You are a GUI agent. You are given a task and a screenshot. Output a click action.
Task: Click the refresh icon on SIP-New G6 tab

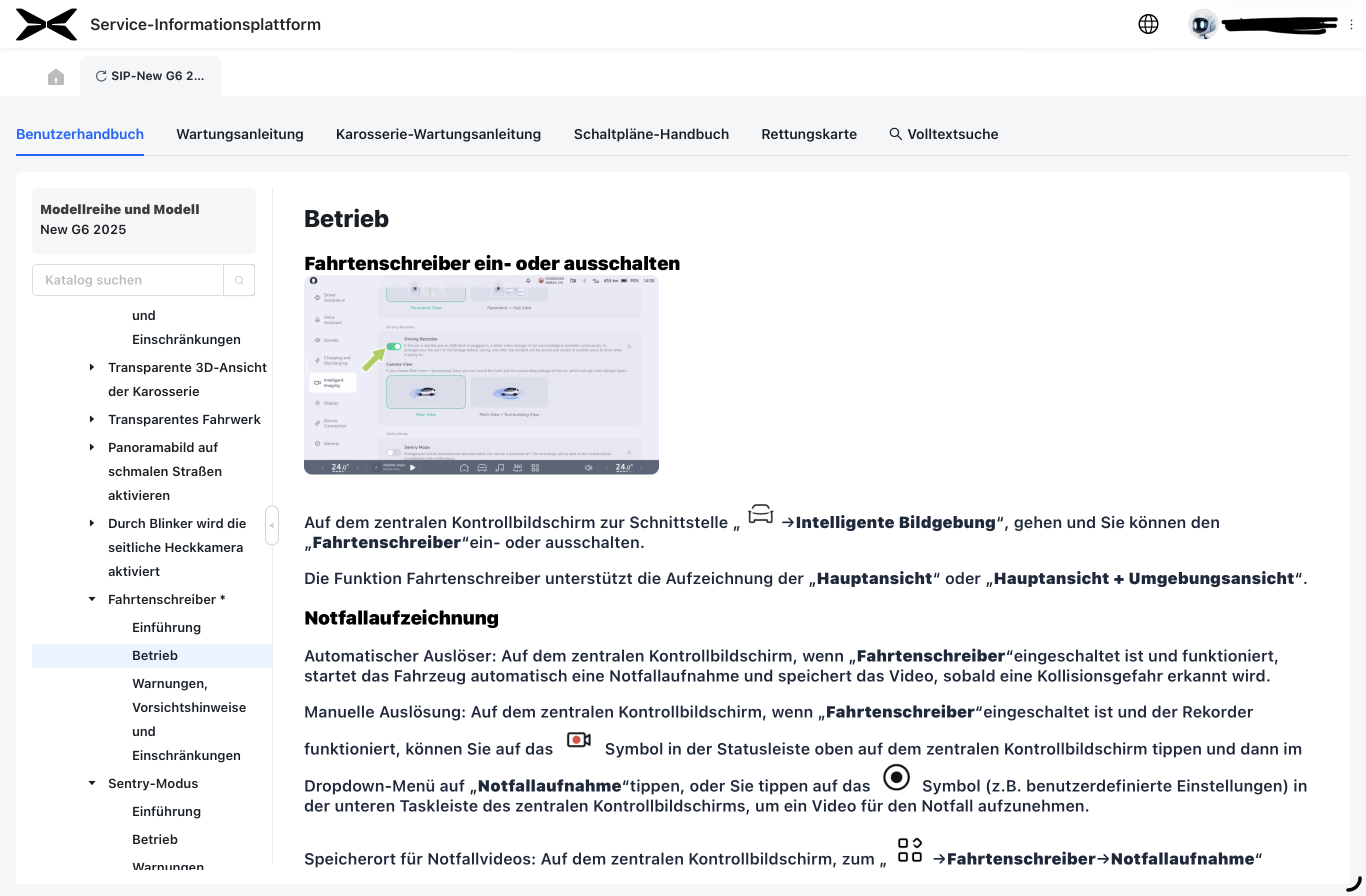pos(101,76)
